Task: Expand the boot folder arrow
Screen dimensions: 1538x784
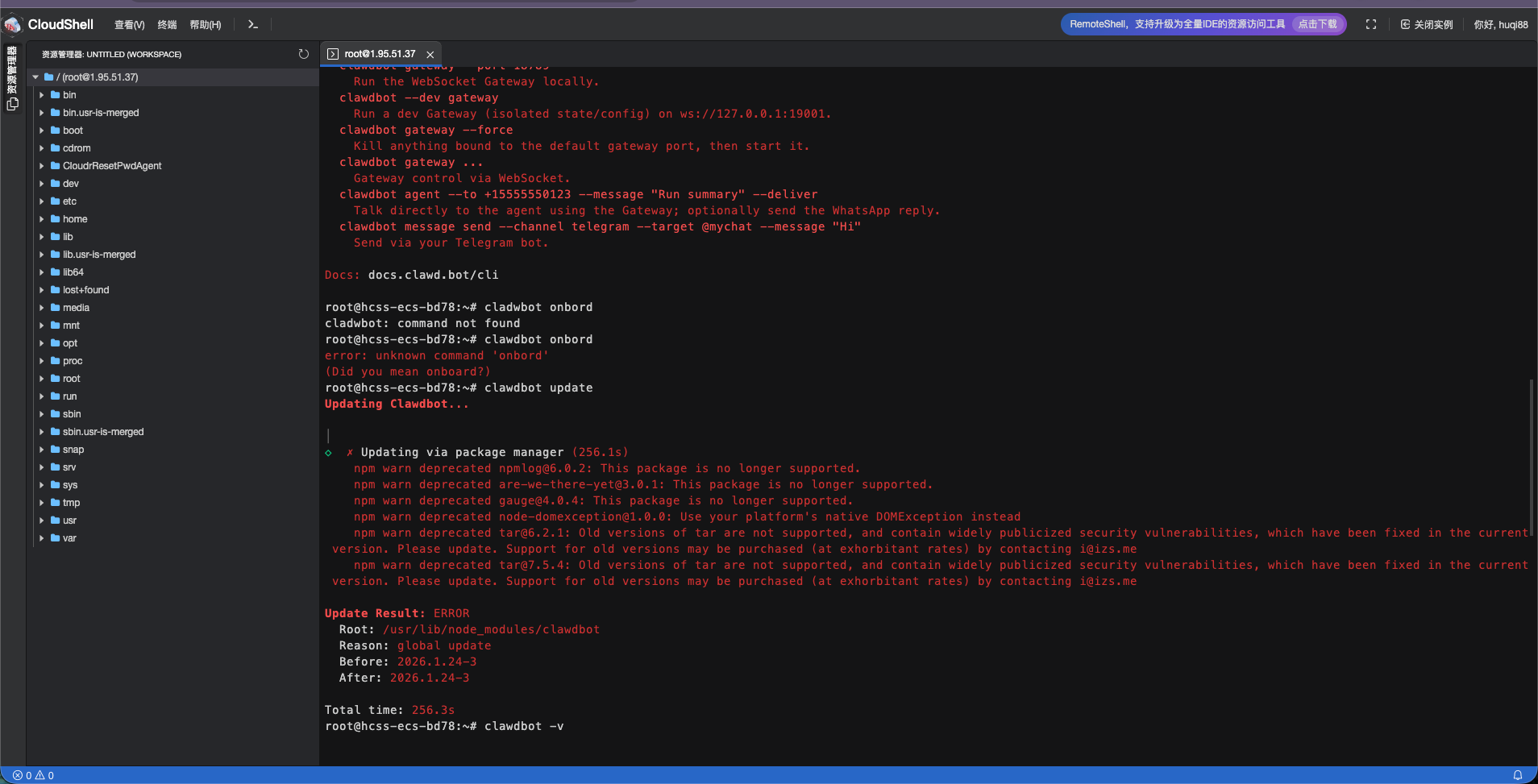Action: click(x=42, y=131)
